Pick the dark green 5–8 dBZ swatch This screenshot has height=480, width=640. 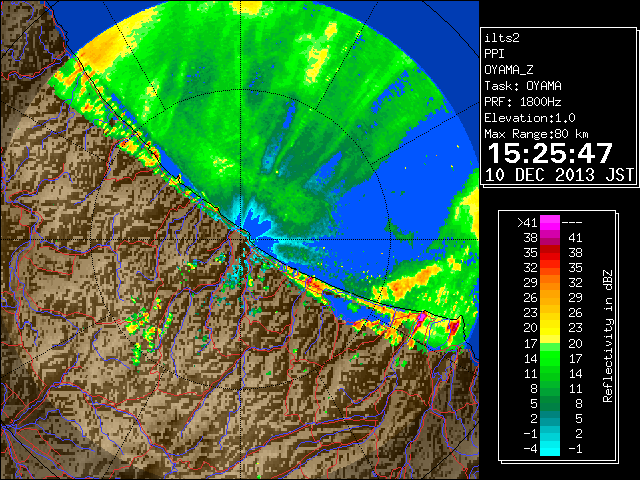click(x=550, y=403)
